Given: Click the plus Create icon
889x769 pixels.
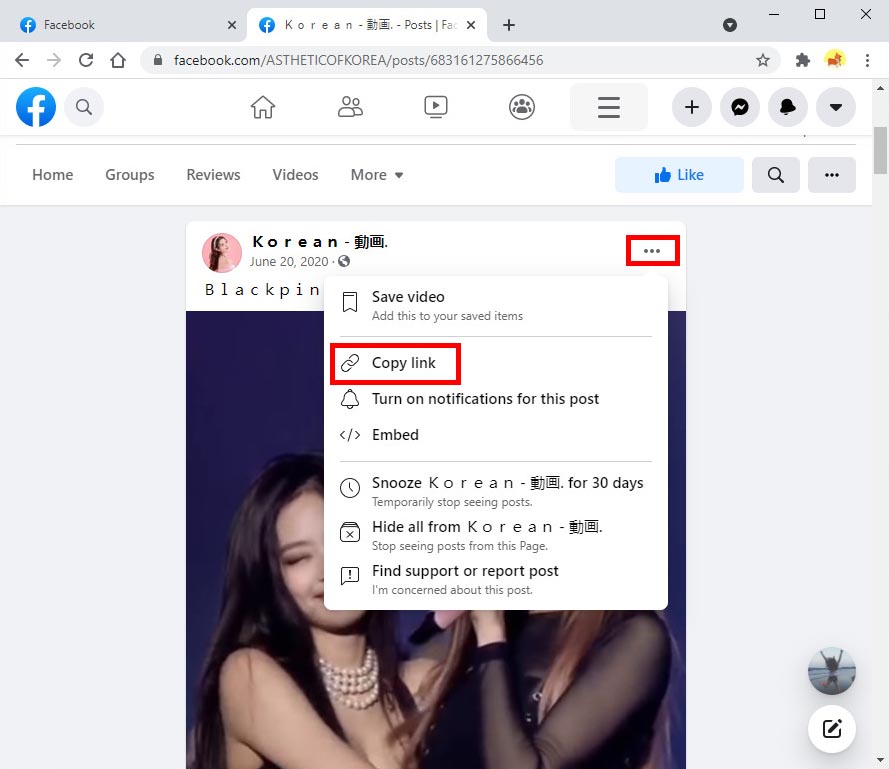Looking at the screenshot, I should point(692,107).
